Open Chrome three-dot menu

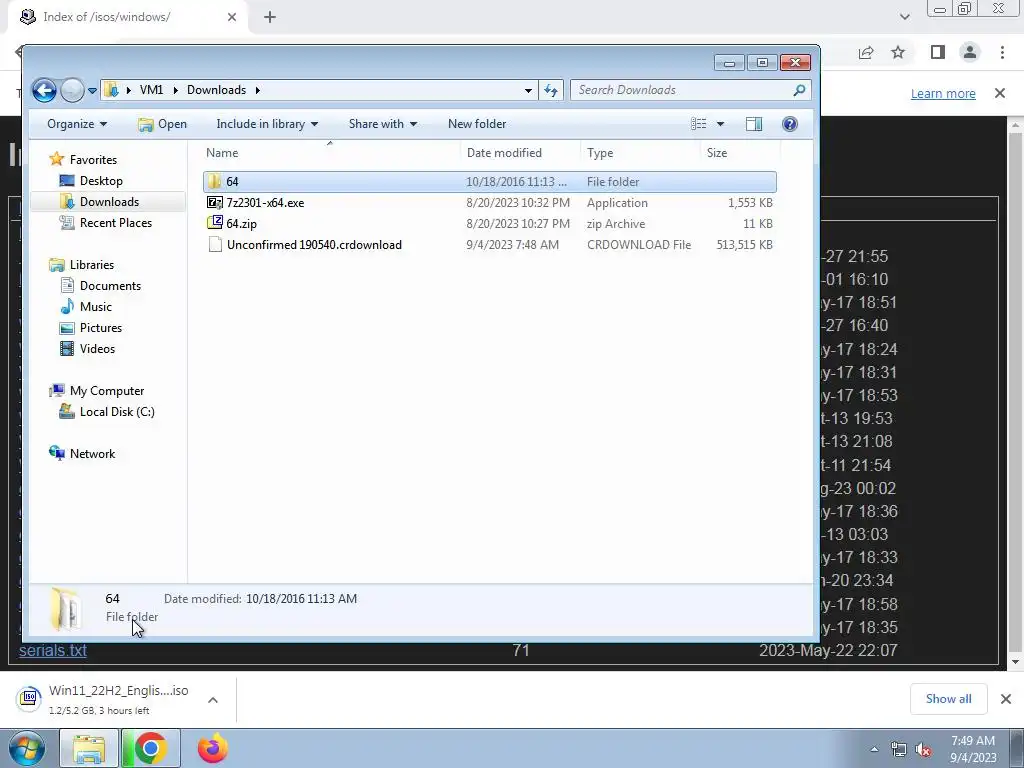pyautogui.click(x=1002, y=52)
